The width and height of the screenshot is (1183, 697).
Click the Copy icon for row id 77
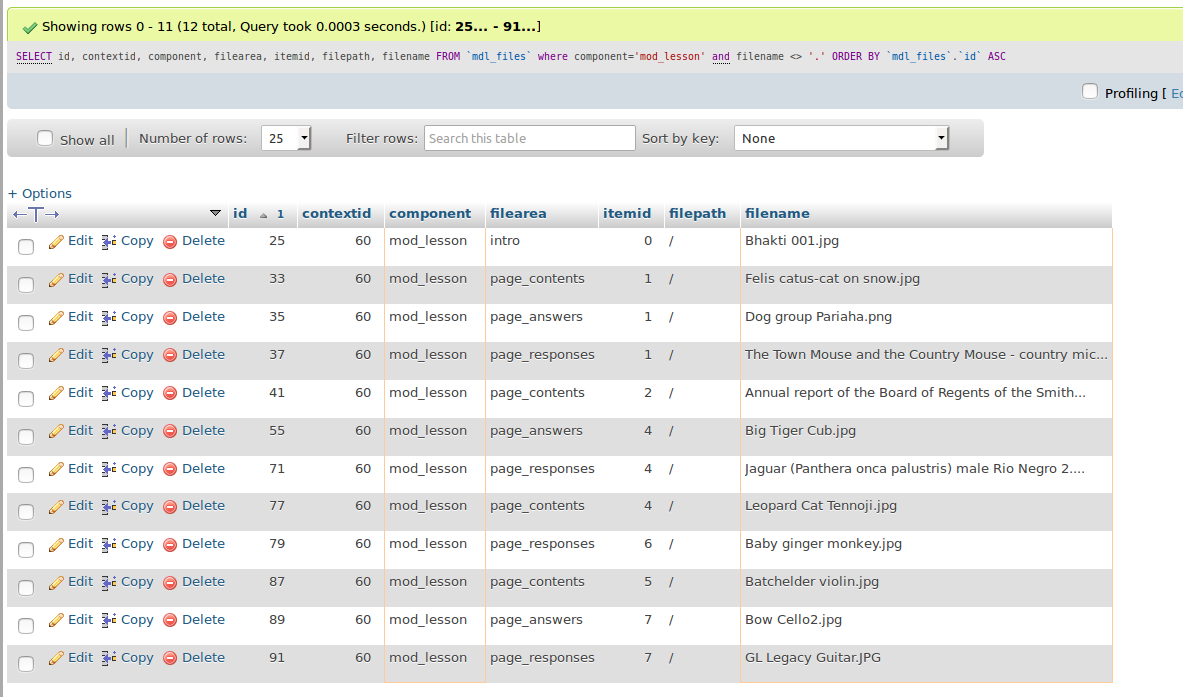109,507
